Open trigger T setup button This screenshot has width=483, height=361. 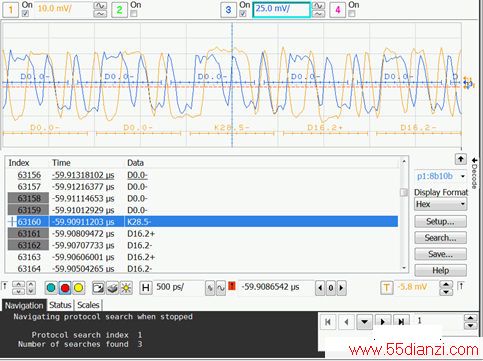tap(386, 287)
